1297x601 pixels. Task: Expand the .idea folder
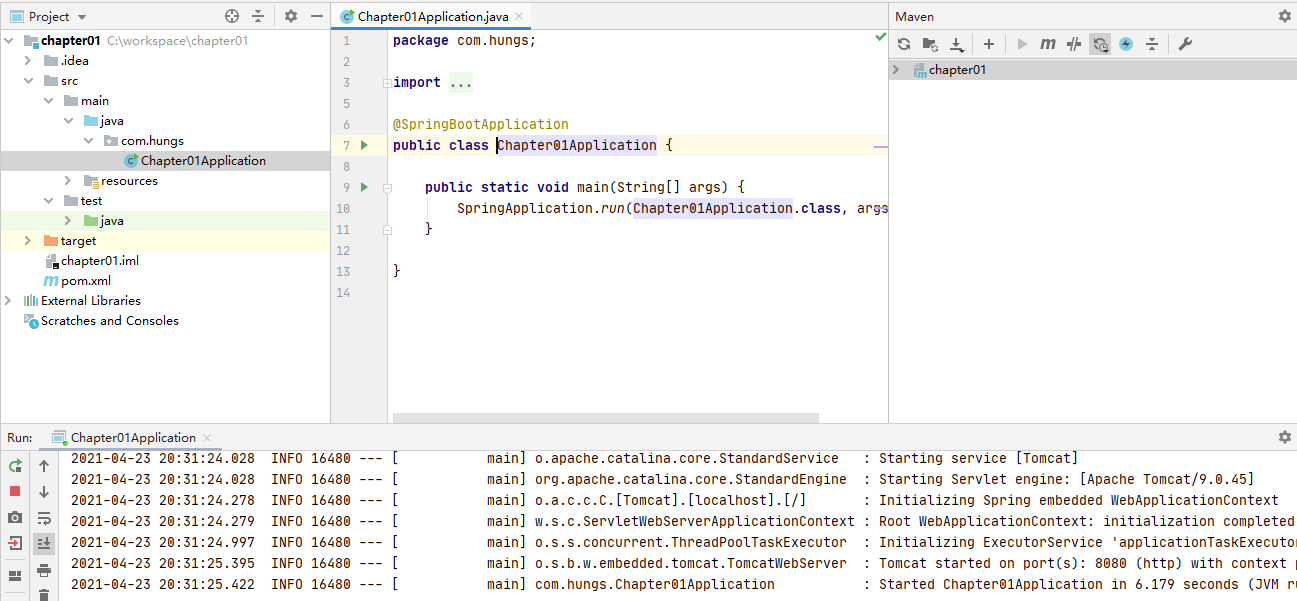[x=29, y=61]
